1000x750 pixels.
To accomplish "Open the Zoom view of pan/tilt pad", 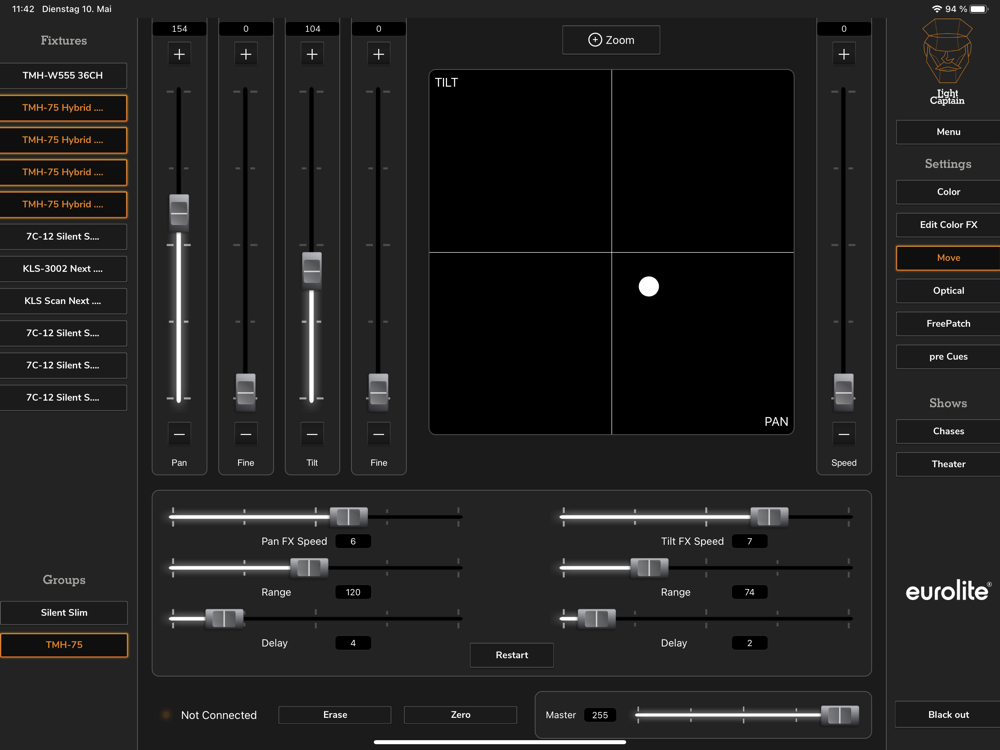I will (x=611, y=40).
